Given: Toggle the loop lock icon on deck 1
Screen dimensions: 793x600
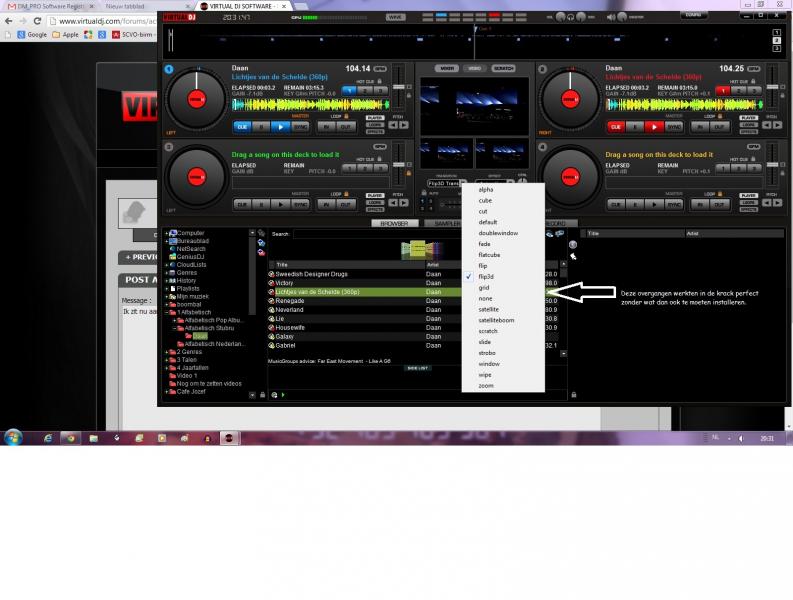Looking at the screenshot, I should click(x=346, y=116).
